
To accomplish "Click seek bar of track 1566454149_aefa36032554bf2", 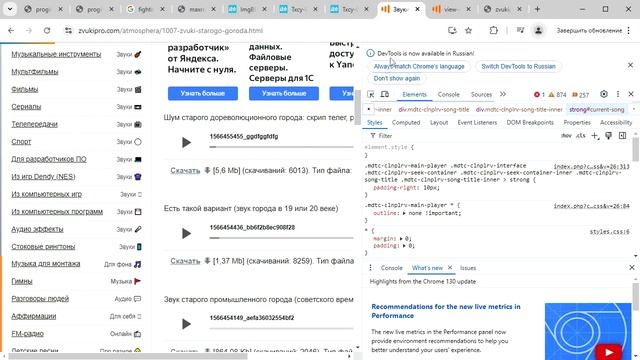I will (x=281, y=328).
